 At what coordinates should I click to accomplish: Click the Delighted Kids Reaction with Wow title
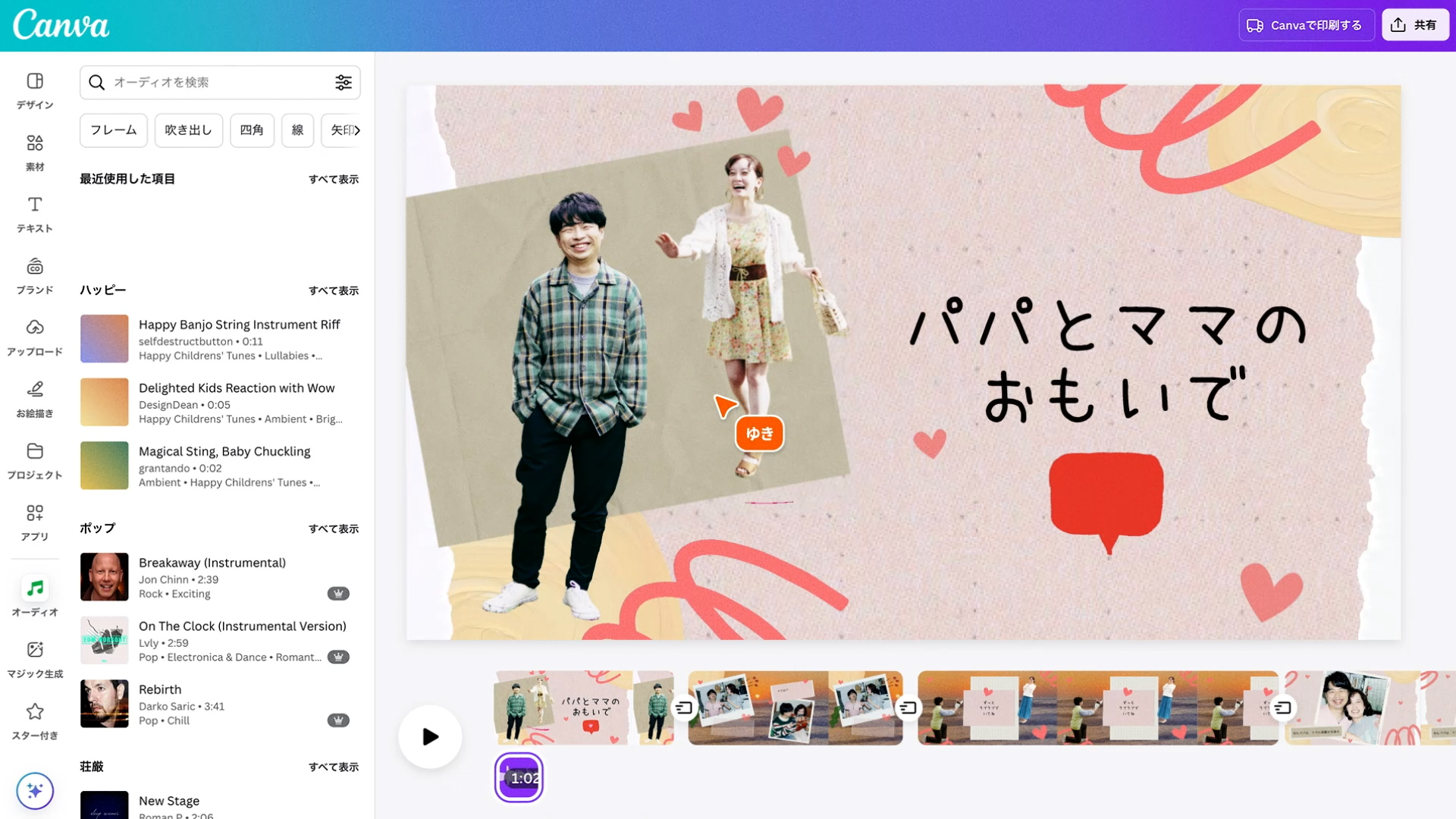click(x=237, y=388)
